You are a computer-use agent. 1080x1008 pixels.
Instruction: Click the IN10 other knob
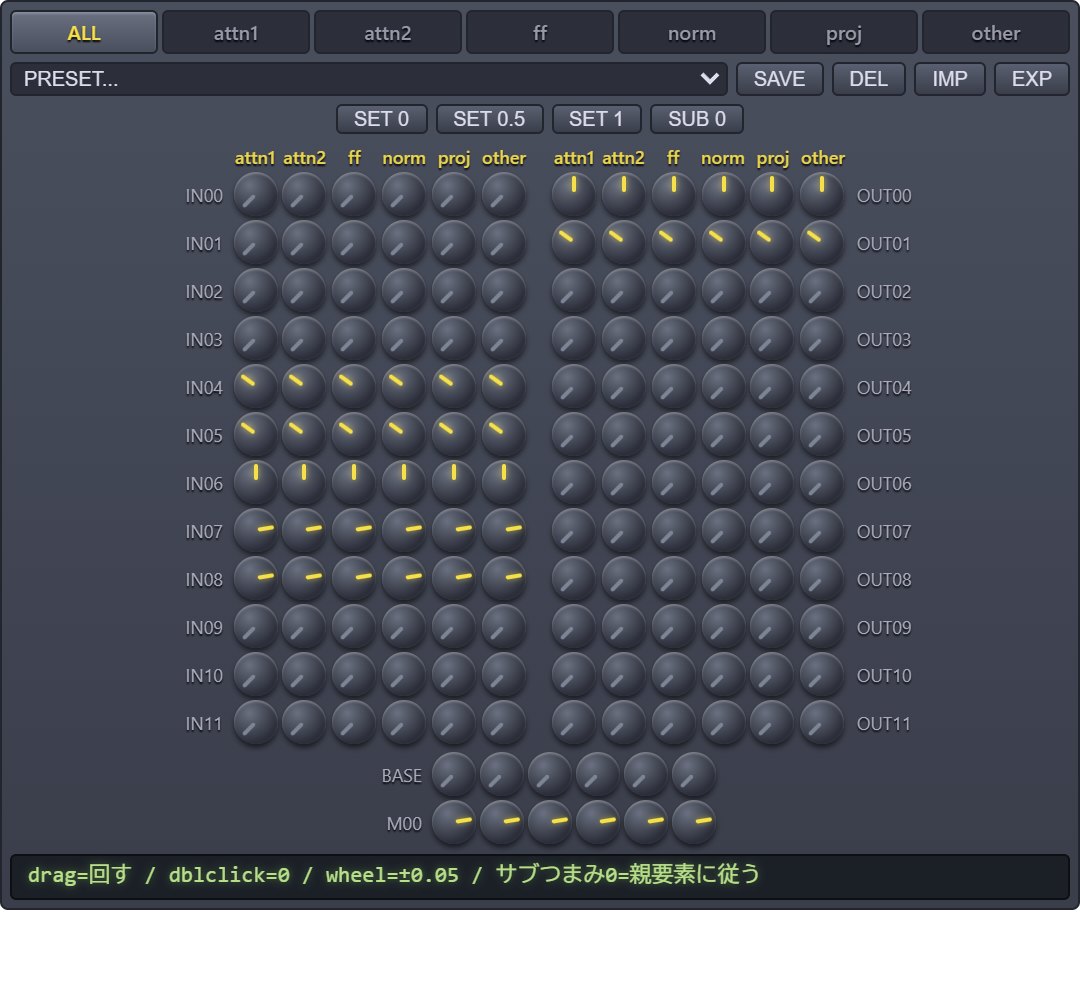pyautogui.click(x=503, y=675)
